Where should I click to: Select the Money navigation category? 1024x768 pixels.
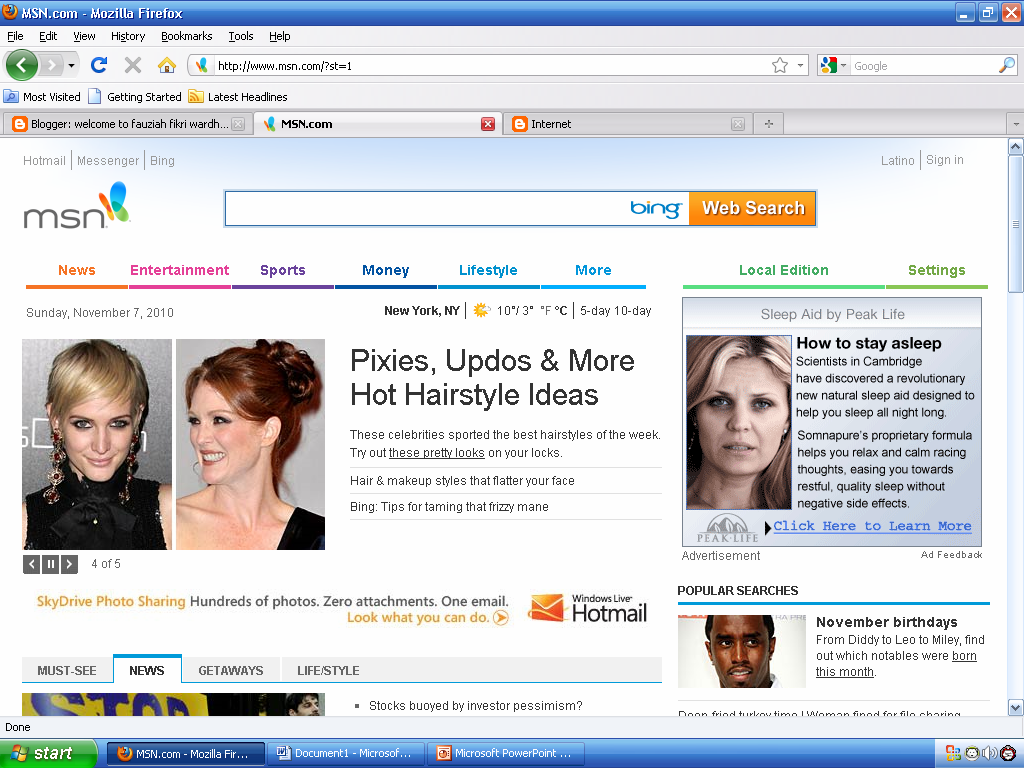pyautogui.click(x=385, y=270)
